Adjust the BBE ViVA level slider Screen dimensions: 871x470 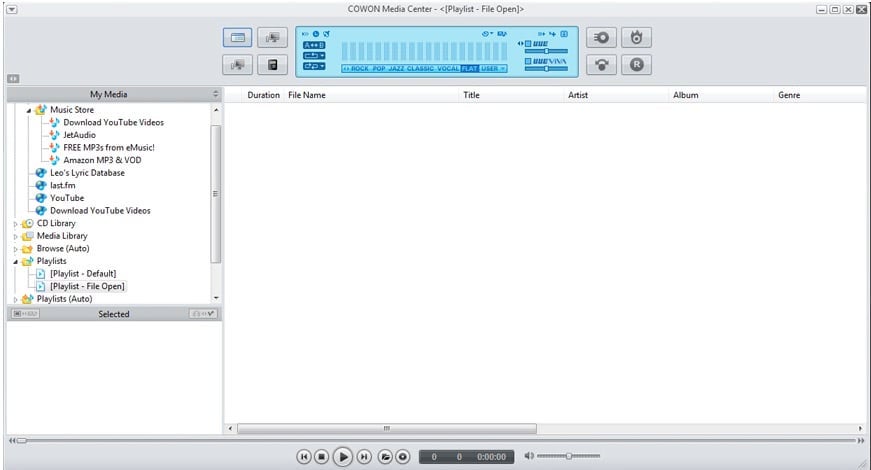(547, 69)
